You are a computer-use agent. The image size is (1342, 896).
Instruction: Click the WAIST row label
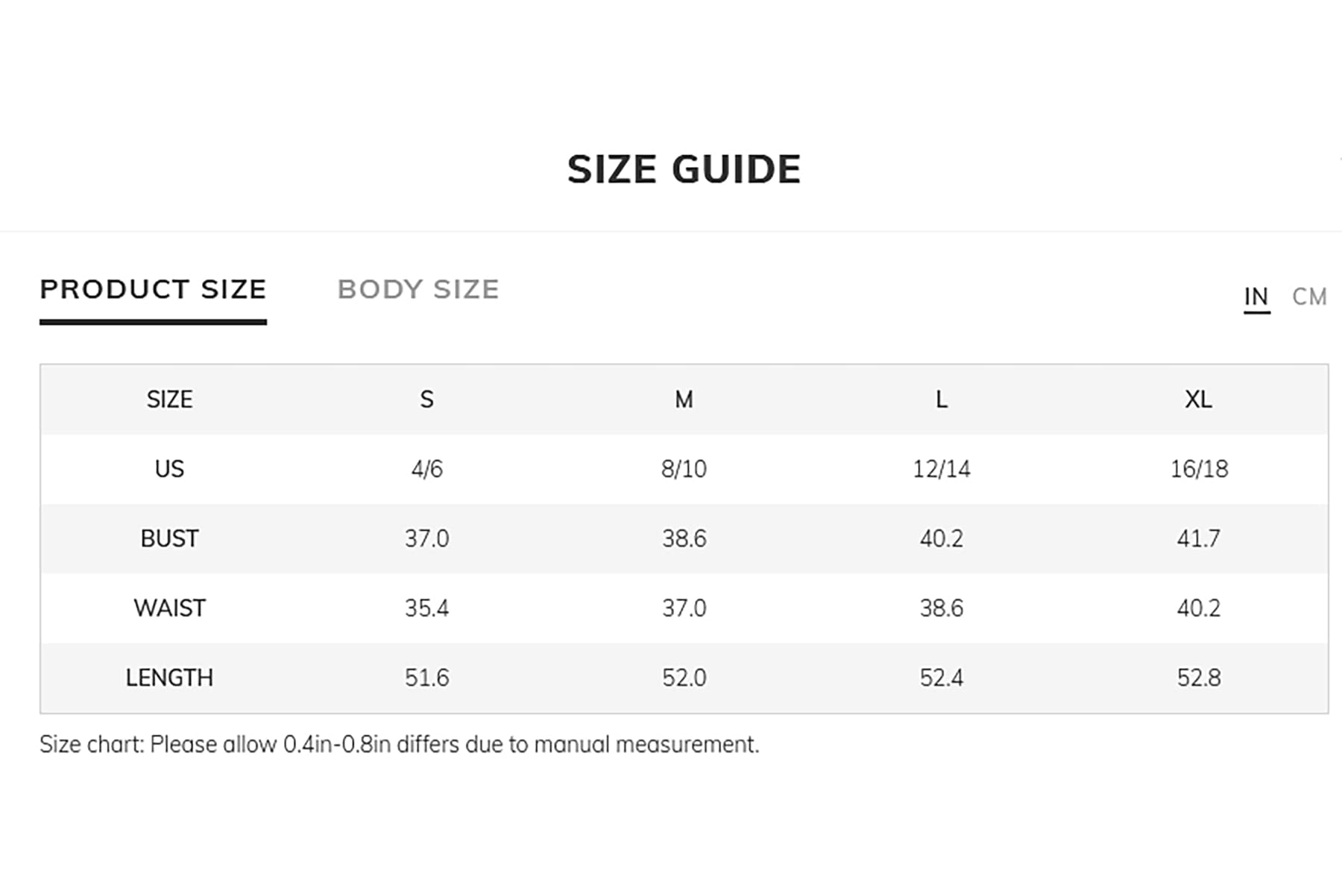169,608
